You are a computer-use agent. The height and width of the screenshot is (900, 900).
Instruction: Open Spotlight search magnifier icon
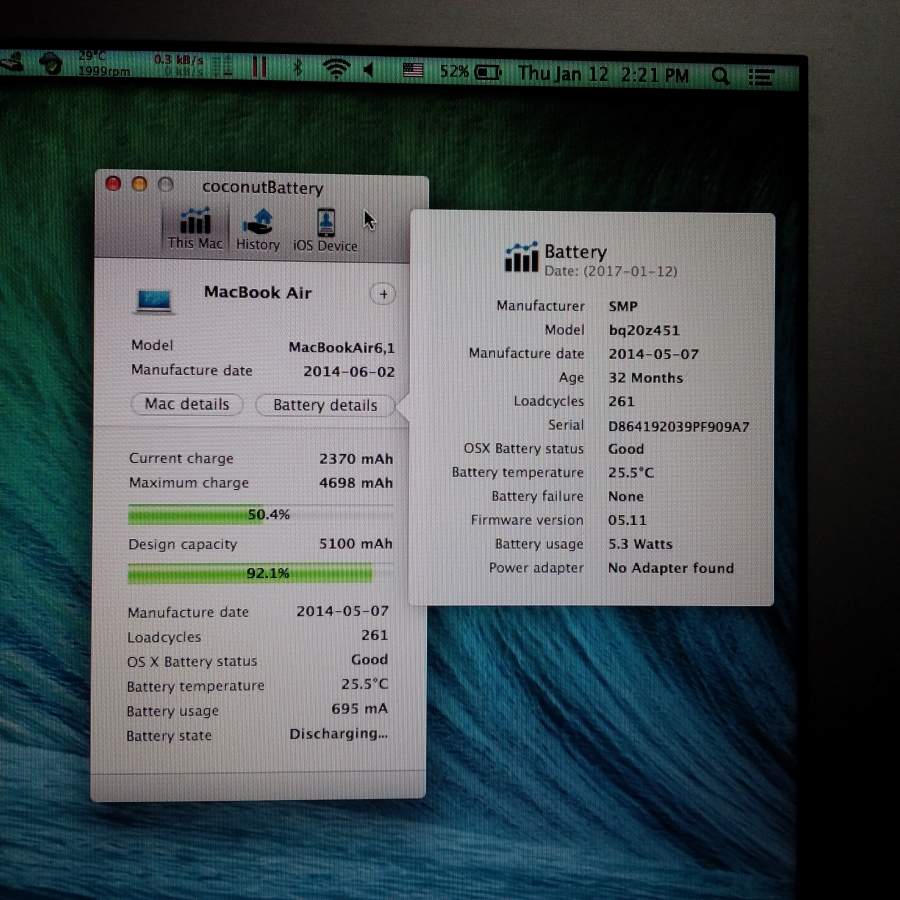720,76
